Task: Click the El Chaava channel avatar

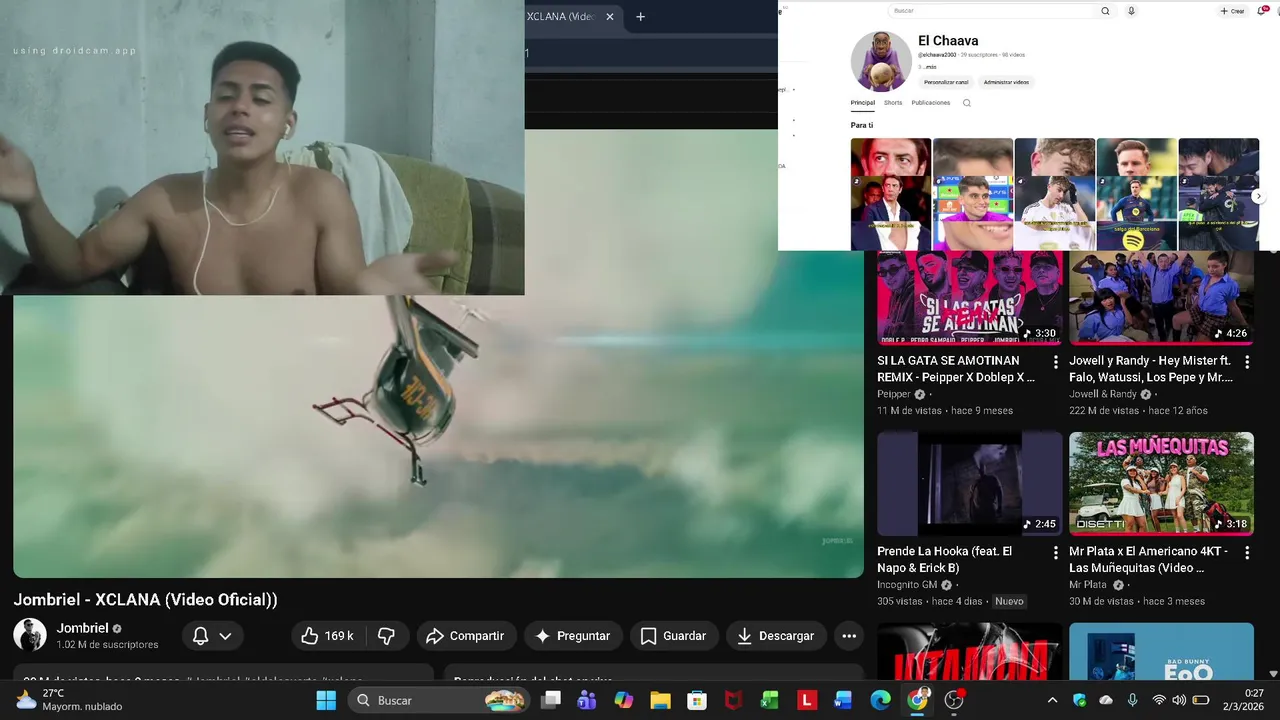Action: click(x=881, y=61)
